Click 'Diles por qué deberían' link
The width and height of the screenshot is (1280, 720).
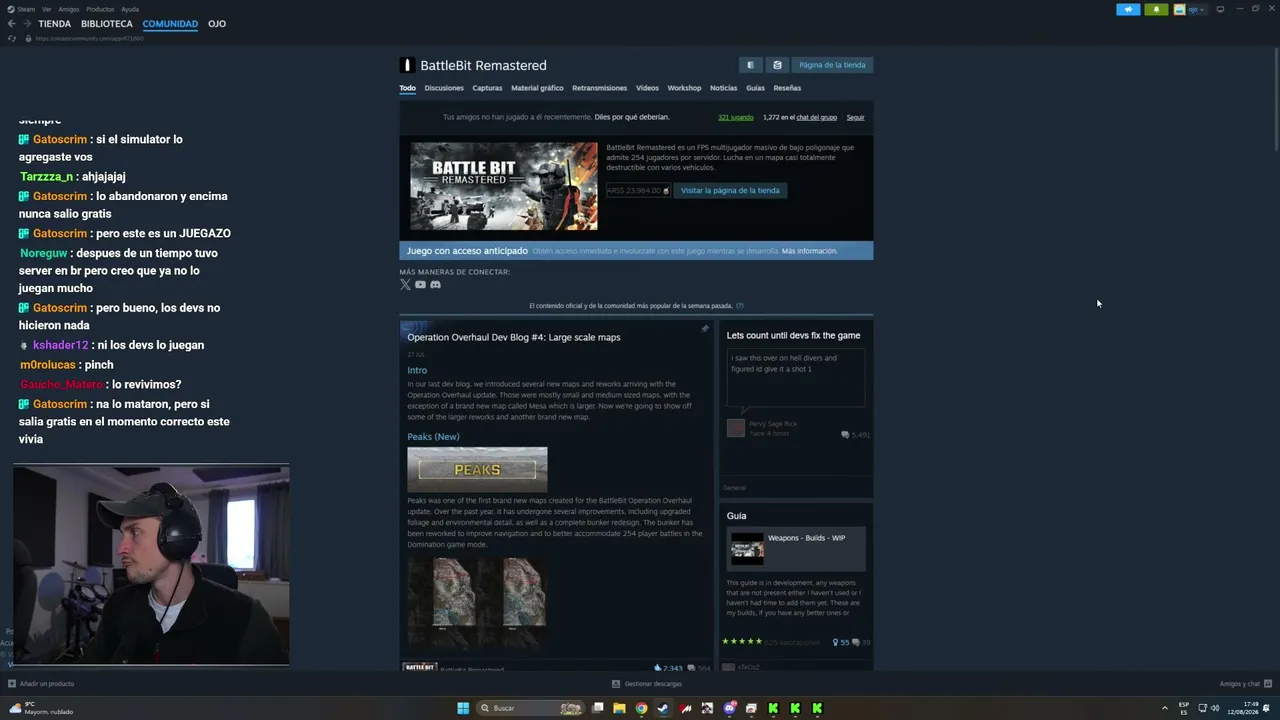tap(632, 117)
